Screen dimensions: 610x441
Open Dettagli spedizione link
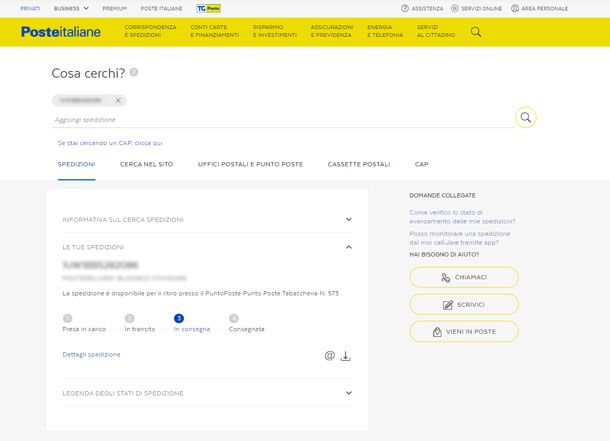pos(91,355)
